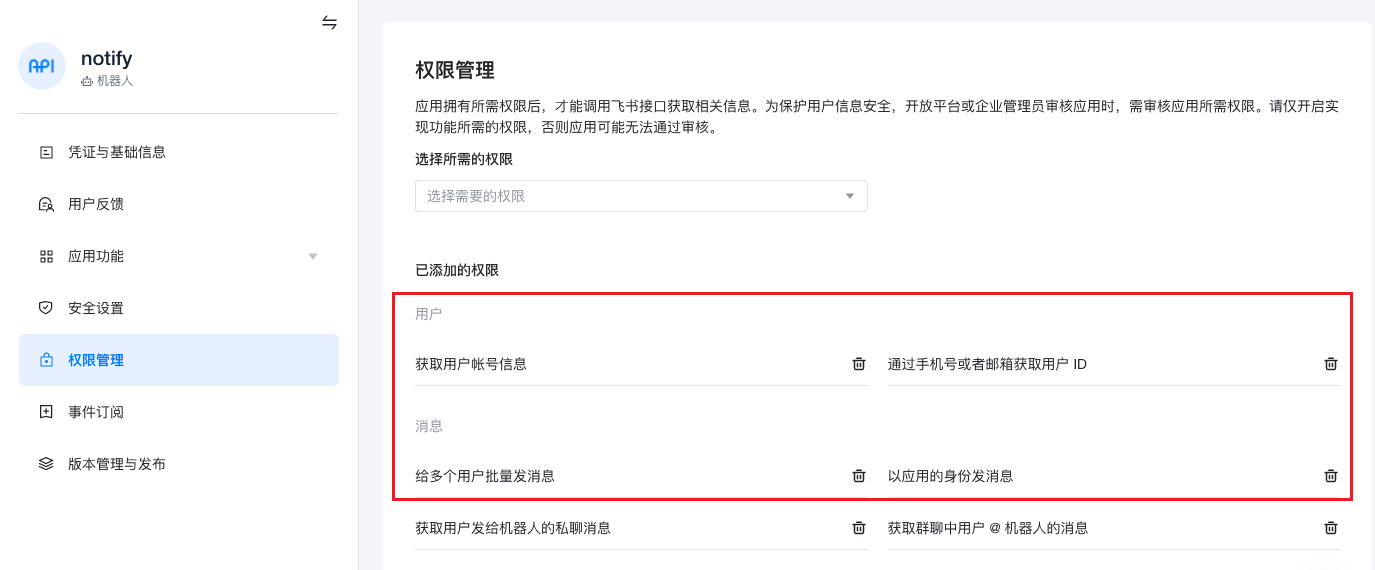Expand the 应用功能 menu arrow
1375x570 pixels.
coord(313,256)
